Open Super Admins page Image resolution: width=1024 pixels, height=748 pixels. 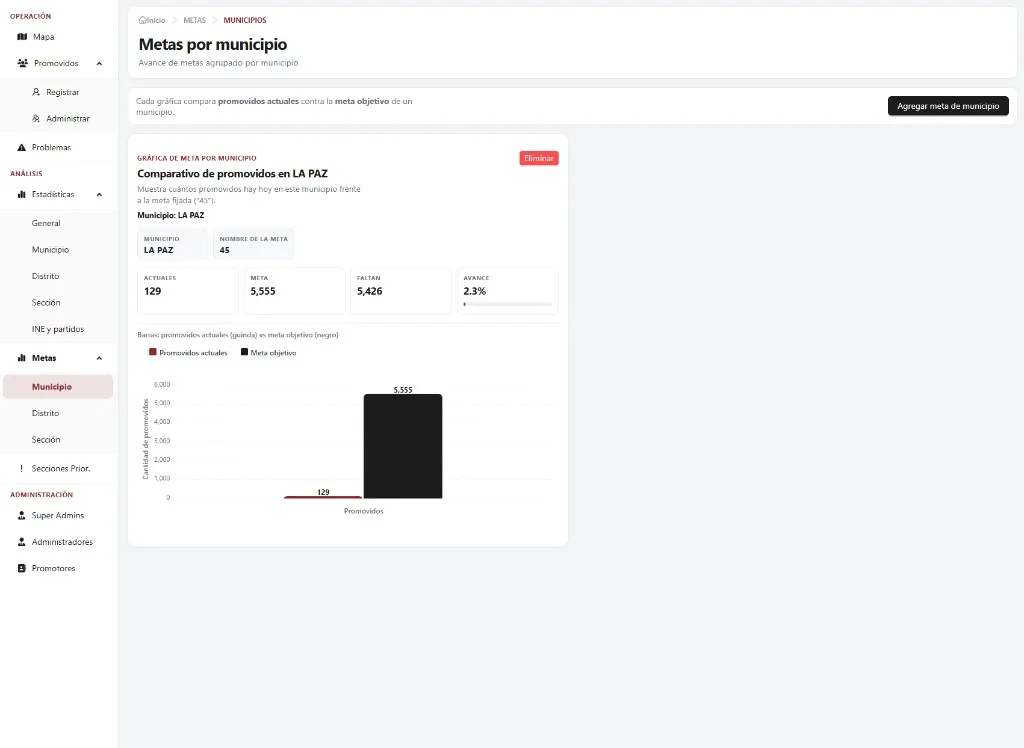(x=59, y=515)
